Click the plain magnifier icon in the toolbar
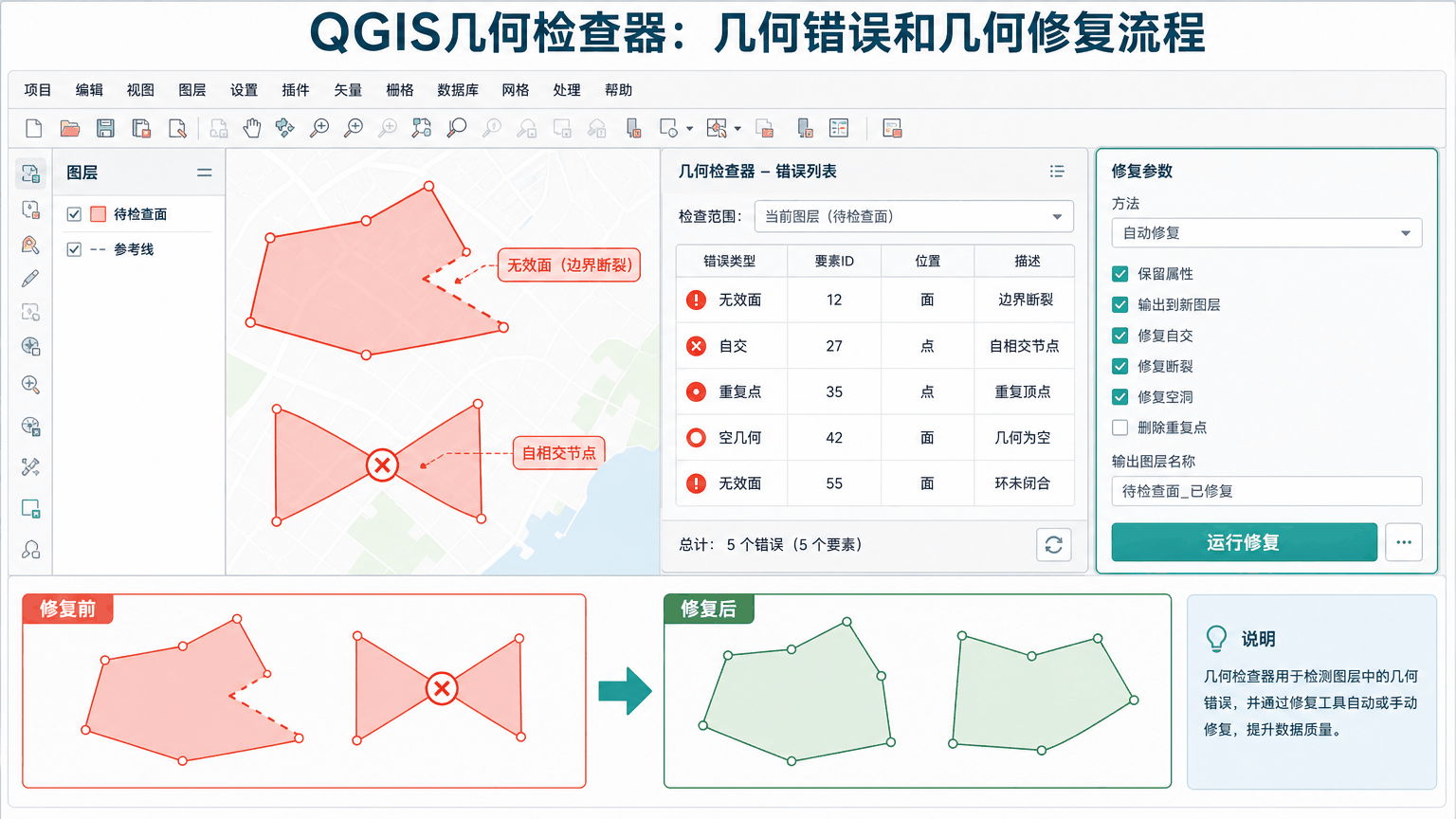Image resolution: width=1456 pixels, height=819 pixels. [457, 128]
